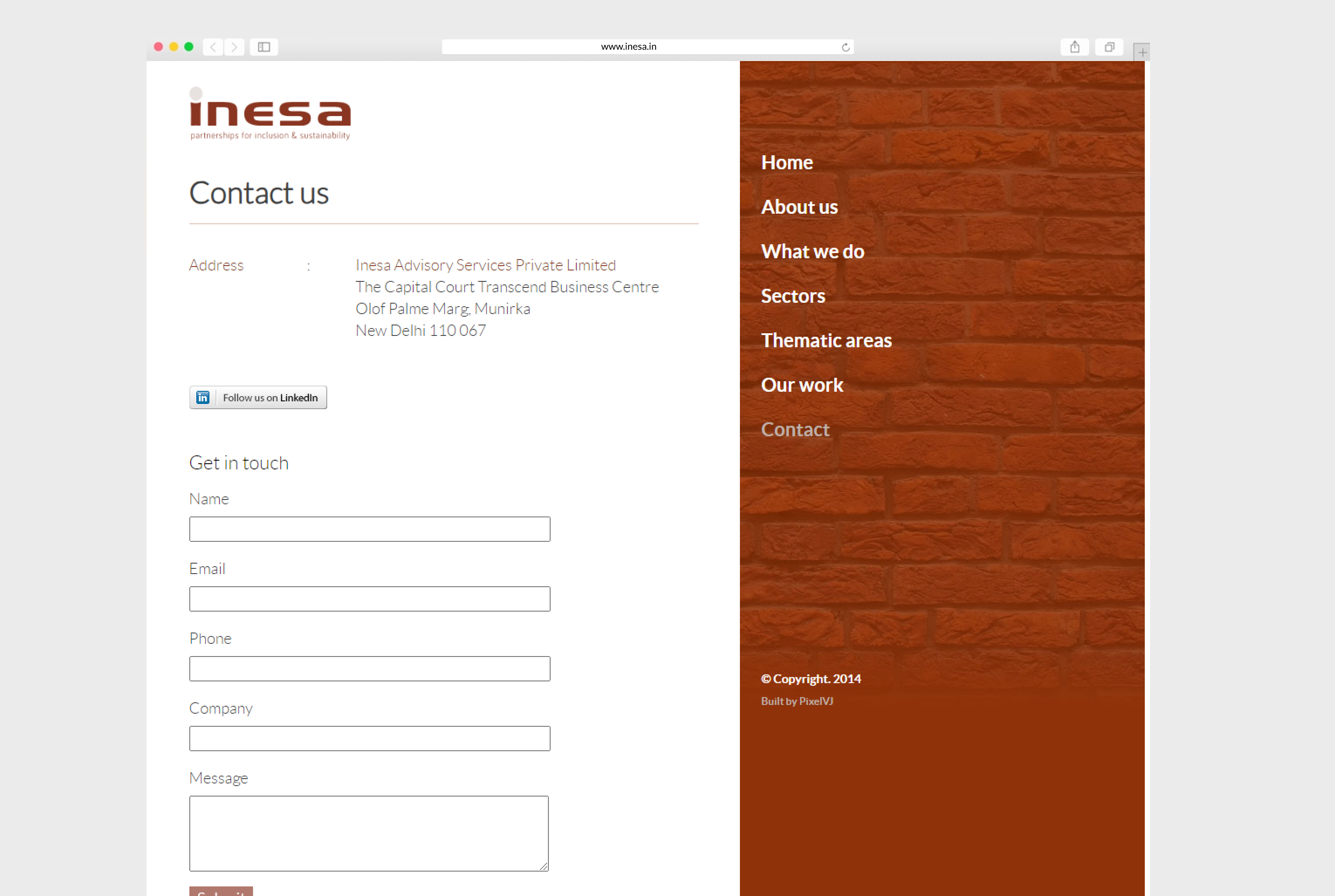1335x896 pixels.
Task: Focus the www.inesa.in address bar
Action: pos(647,47)
